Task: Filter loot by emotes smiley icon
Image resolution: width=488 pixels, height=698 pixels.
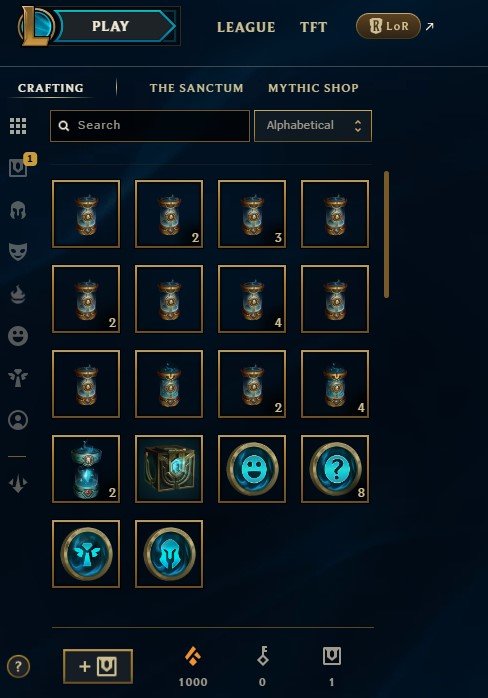Action: (x=18, y=336)
